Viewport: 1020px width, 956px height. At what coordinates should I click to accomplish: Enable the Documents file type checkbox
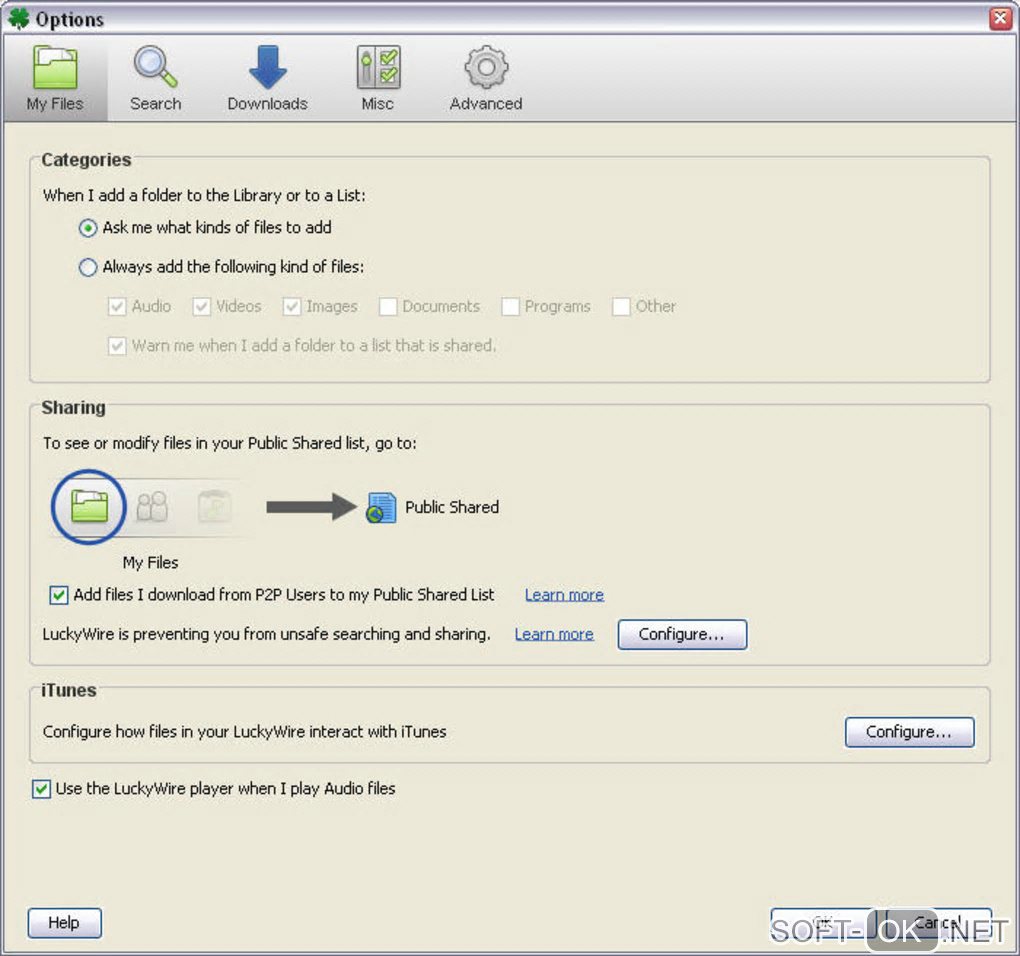[x=388, y=306]
